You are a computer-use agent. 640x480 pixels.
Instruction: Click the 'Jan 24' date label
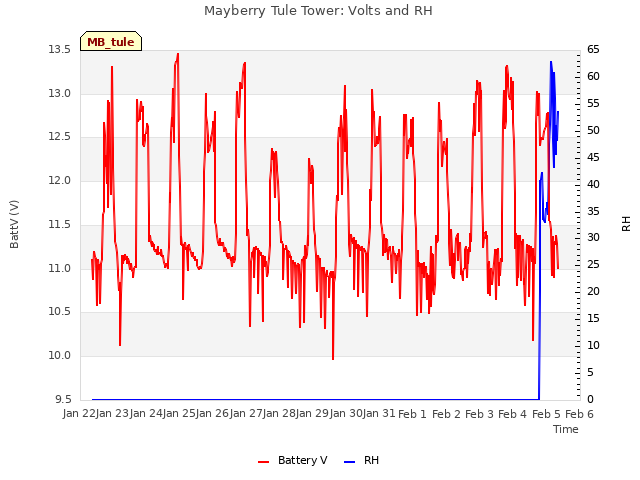(x=146, y=414)
